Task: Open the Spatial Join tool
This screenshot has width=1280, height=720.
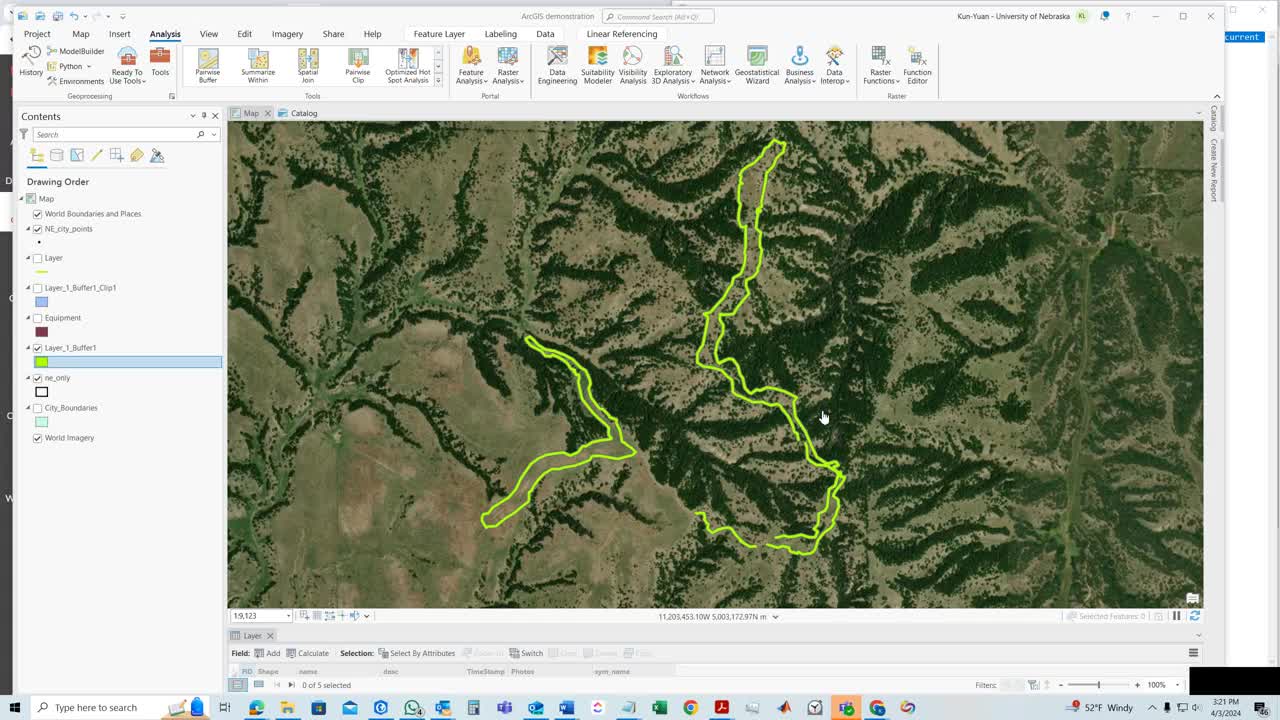Action: 308,66
